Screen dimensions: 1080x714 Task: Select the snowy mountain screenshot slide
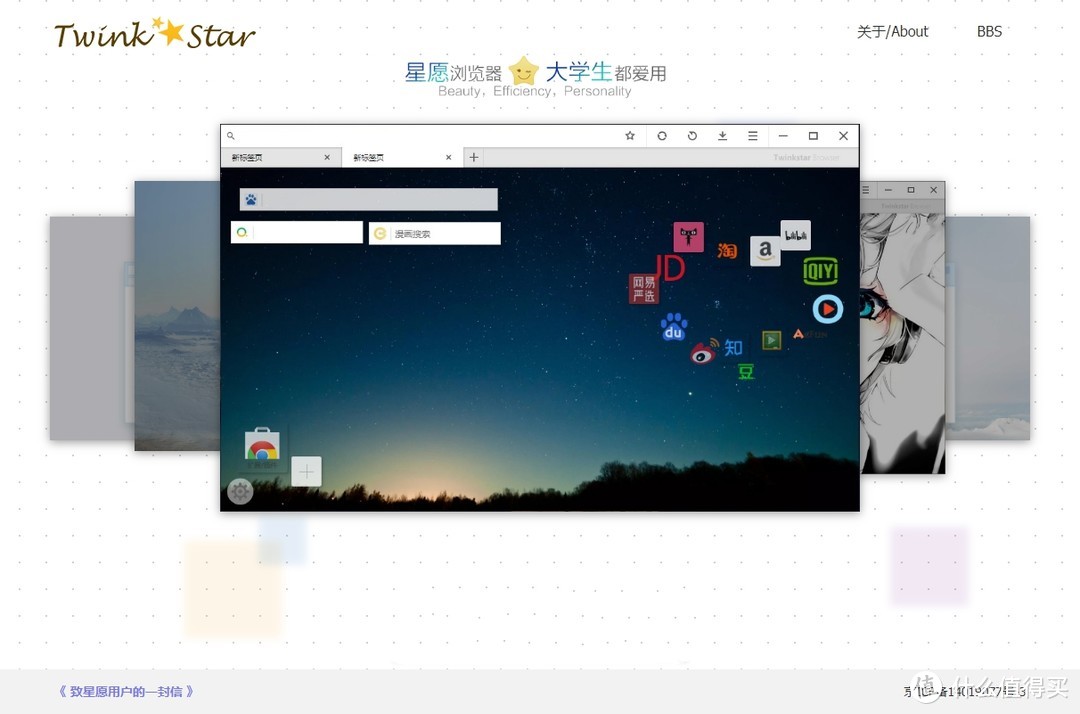[177, 316]
